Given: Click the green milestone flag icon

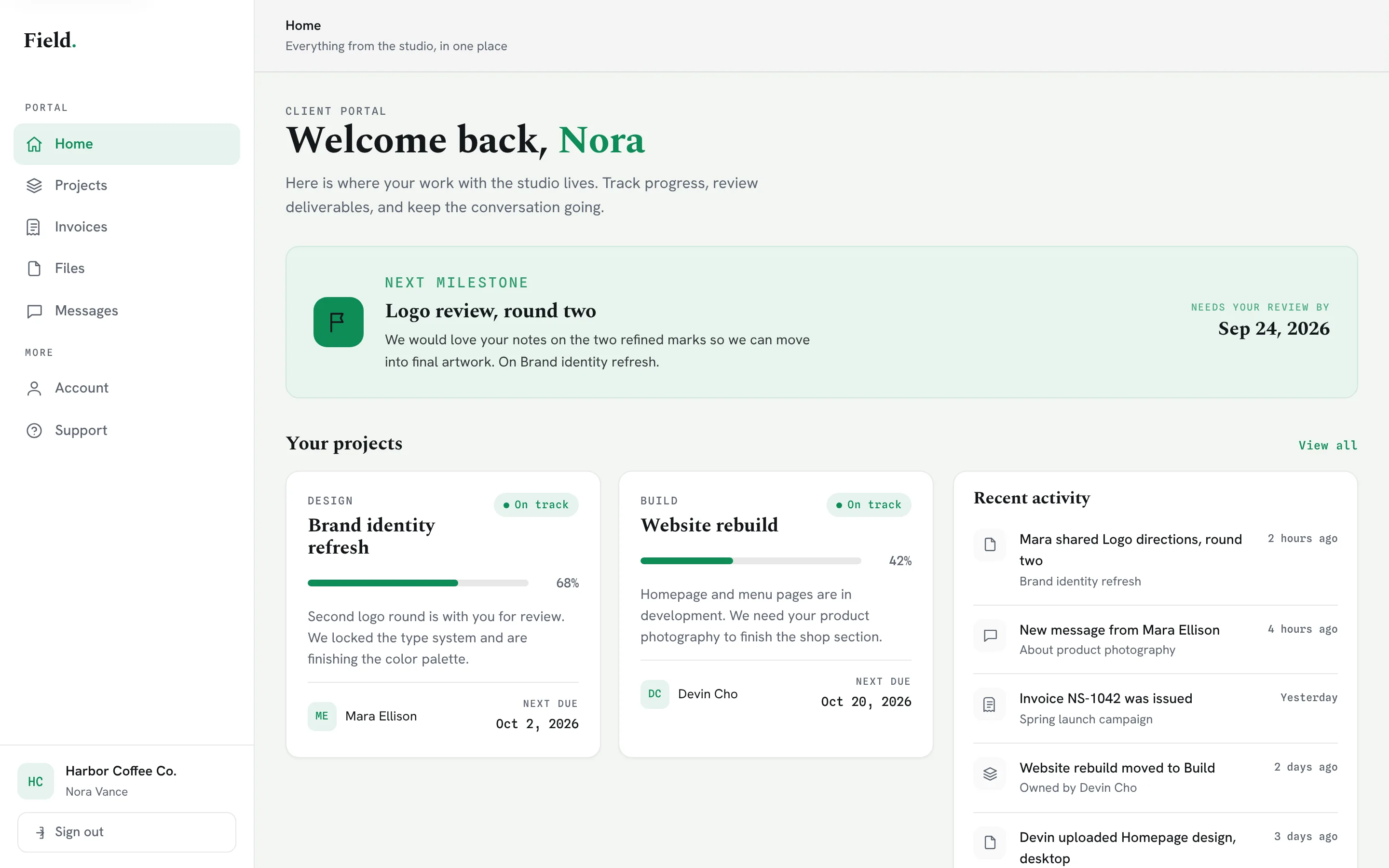Looking at the screenshot, I should pyautogui.click(x=338, y=322).
